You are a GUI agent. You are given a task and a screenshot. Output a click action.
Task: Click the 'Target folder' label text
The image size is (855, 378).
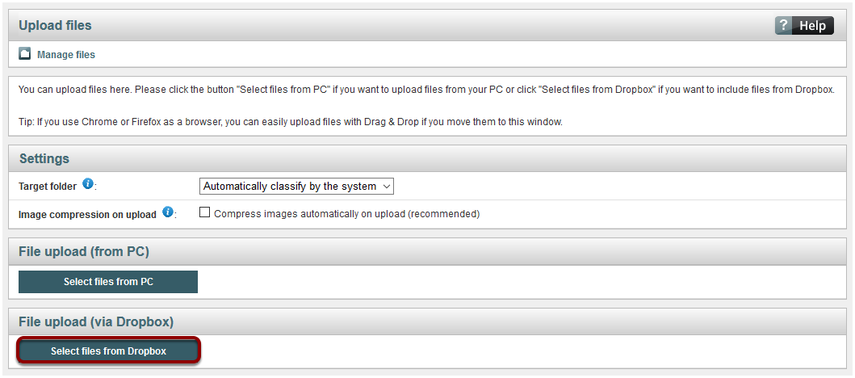(x=48, y=187)
